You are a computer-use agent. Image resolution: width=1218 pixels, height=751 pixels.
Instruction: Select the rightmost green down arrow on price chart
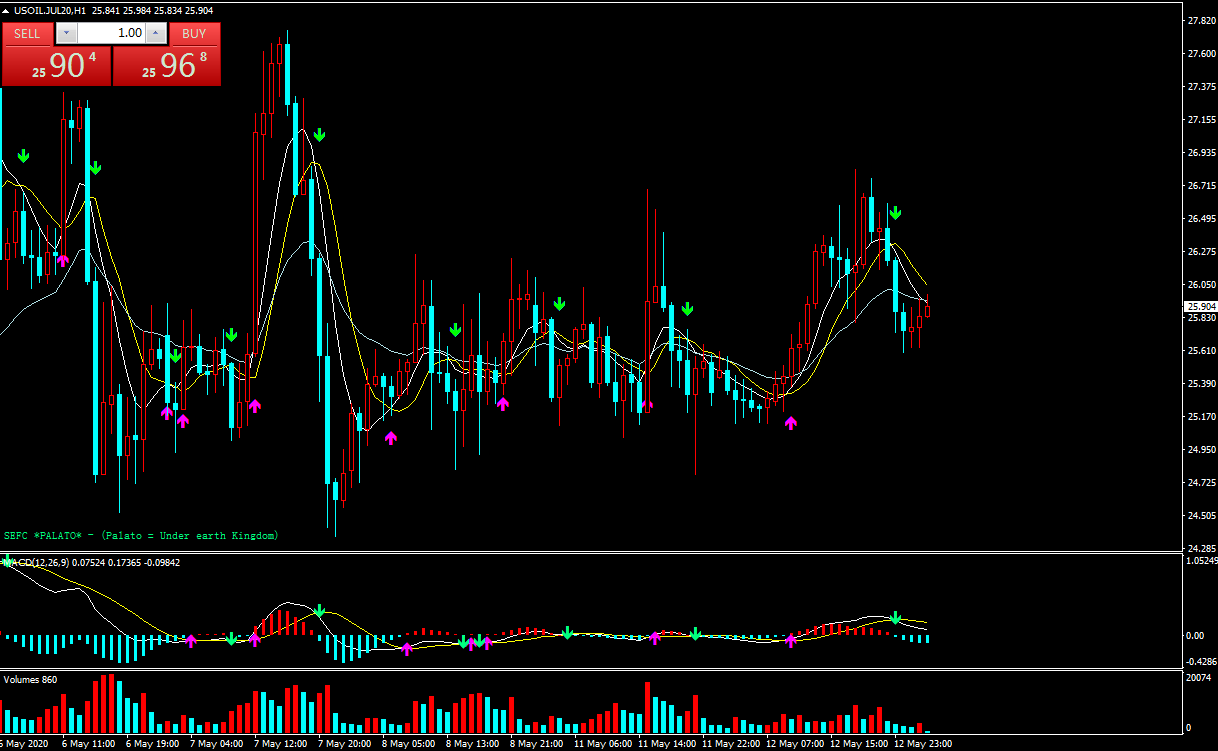point(896,212)
